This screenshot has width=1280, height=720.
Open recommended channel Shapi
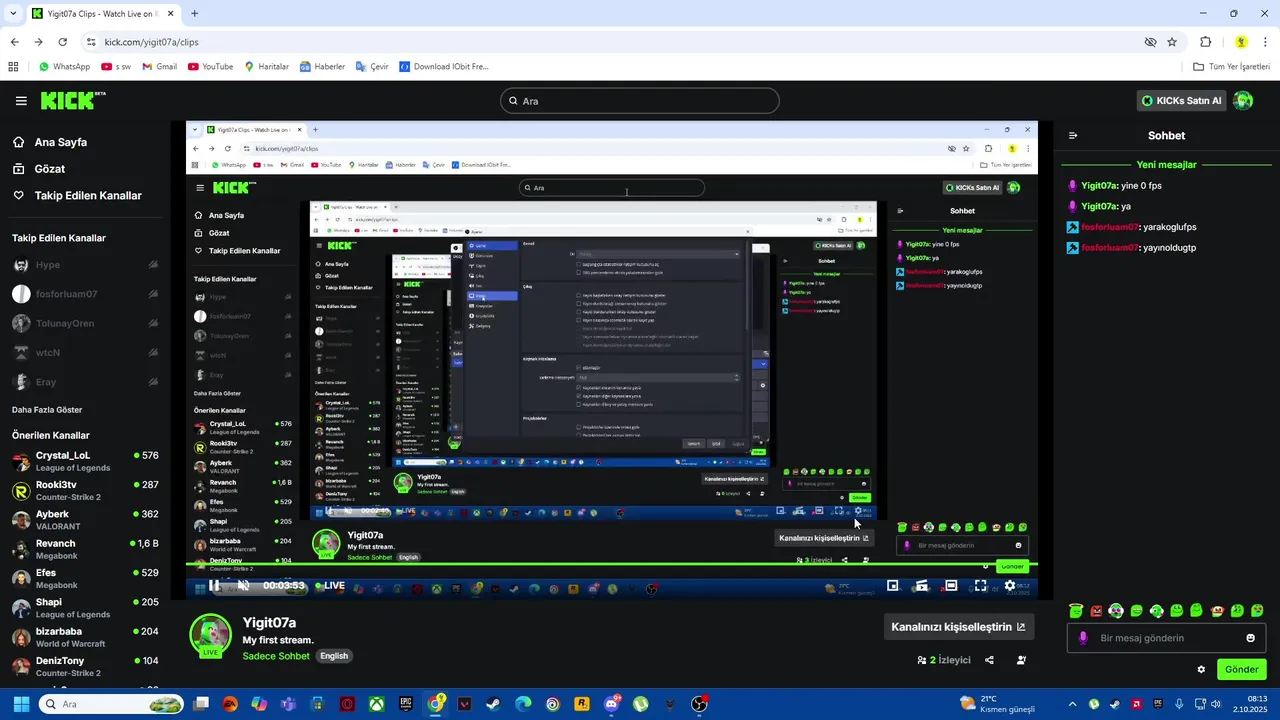tap(85, 608)
